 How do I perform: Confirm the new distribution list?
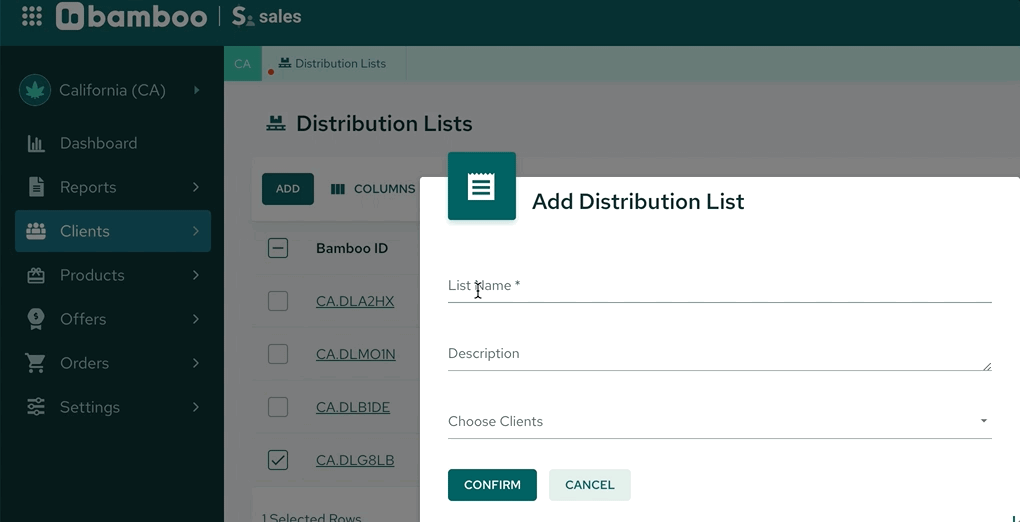pyautogui.click(x=492, y=485)
